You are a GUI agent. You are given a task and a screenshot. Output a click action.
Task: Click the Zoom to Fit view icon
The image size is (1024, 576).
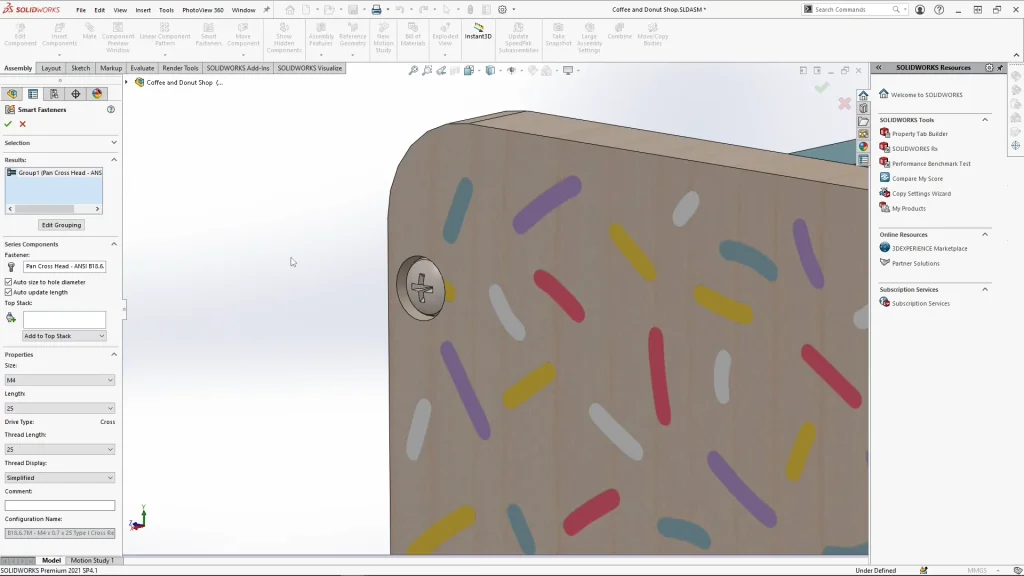(413, 71)
